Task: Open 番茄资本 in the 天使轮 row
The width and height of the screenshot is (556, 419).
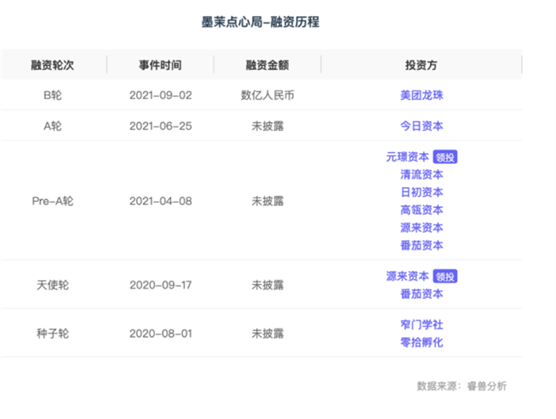Action: 422,294
